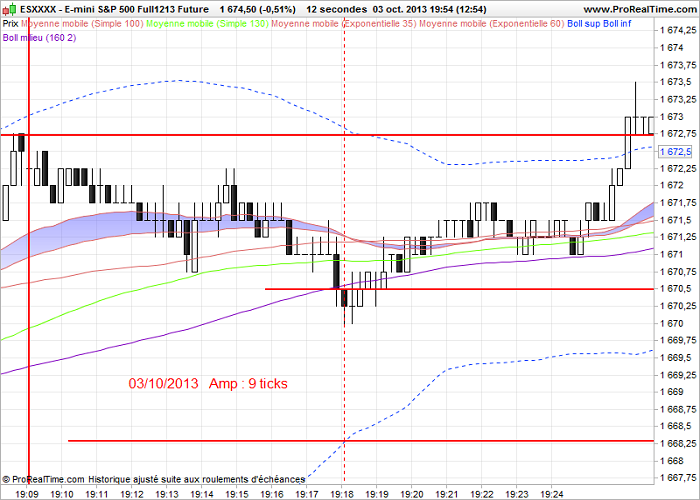Click the 19:20 time axis label
Screen dimensions: 700x500
(412, 494)
